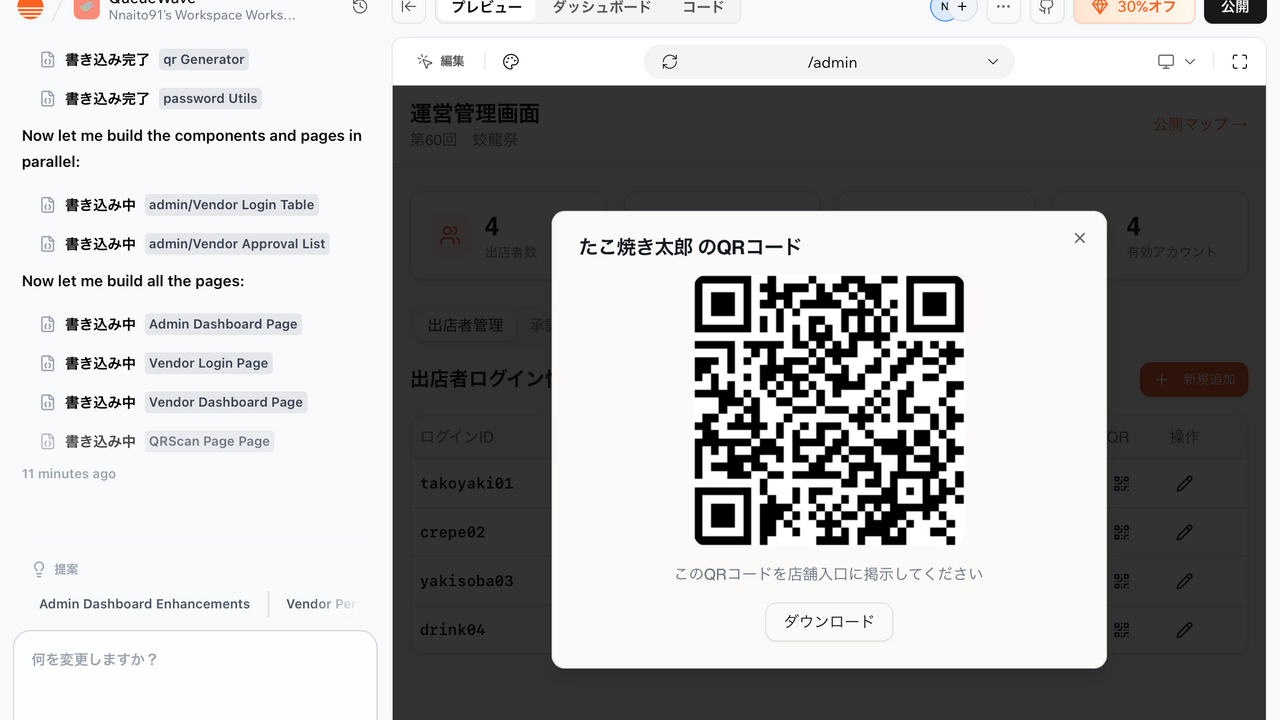
Task: Click the lightbulb 提案 icon
Action: pos(40,569)
